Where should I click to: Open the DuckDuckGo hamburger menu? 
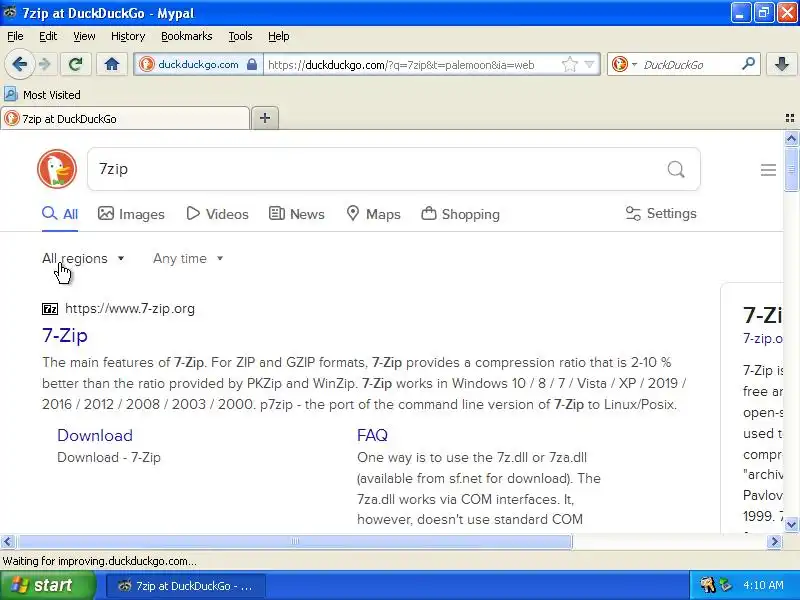pyautogui.click(x=768, y=170)
